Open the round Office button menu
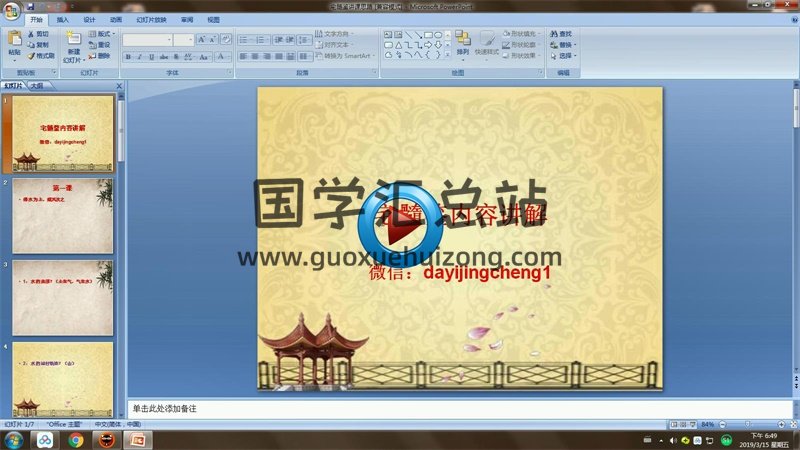The image size is (800, 450). 11,11
